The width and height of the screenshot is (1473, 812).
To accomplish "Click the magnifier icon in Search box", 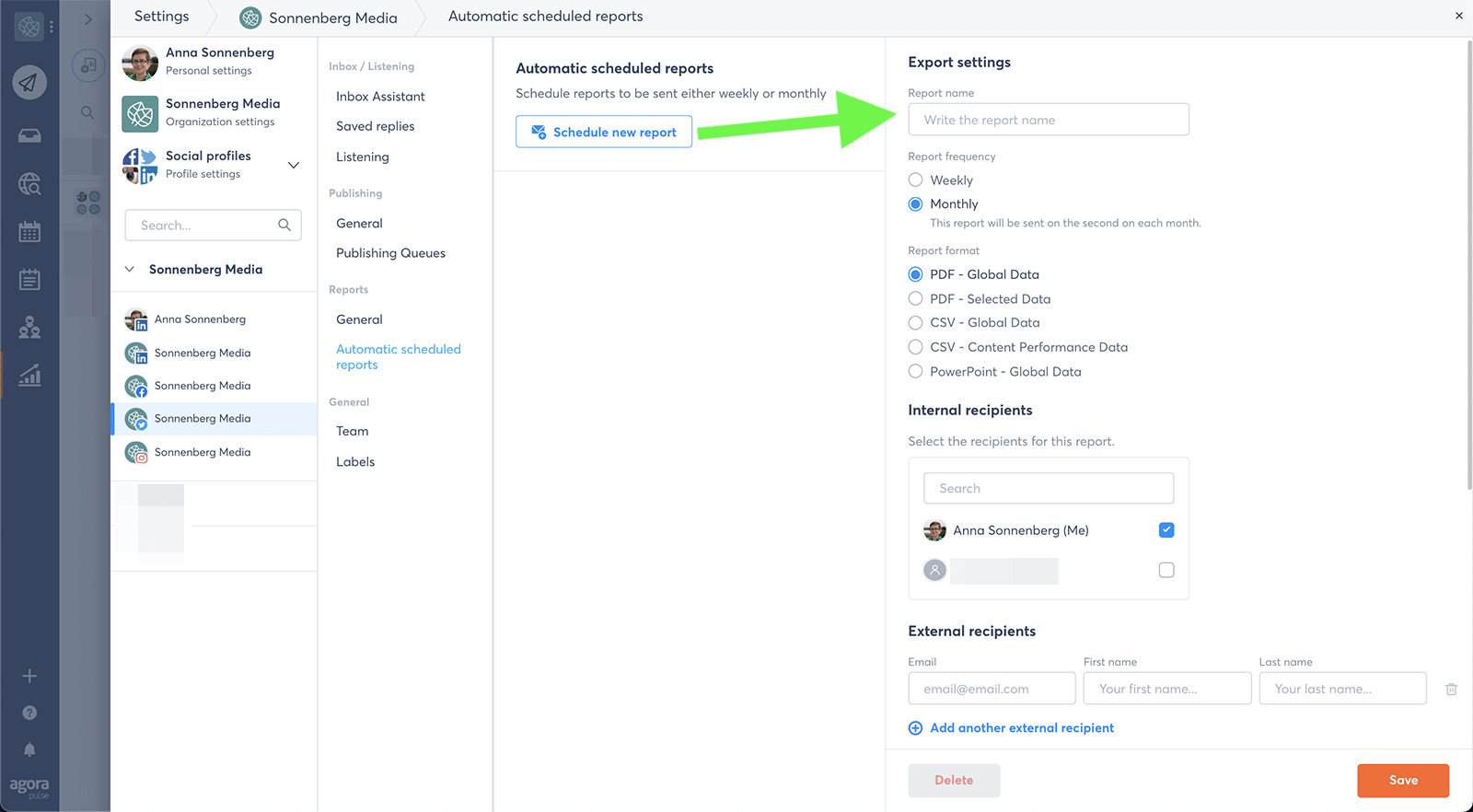I will point(284,225).
